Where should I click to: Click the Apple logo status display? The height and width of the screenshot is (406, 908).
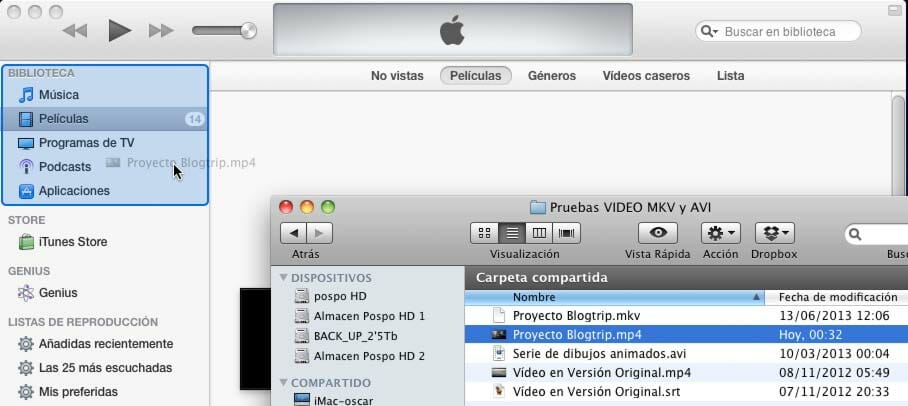pos(453,30)
